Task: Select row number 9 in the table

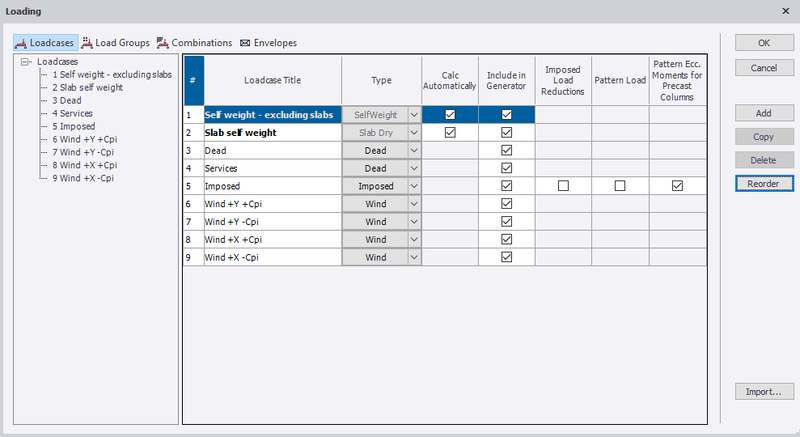Action: pos(193,258)
